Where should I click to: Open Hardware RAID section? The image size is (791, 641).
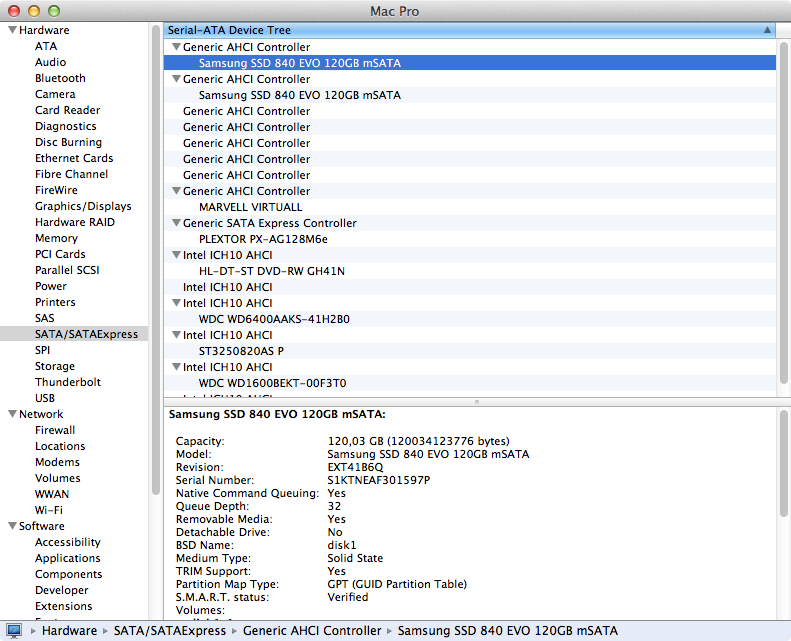click(x=75, y=222)
